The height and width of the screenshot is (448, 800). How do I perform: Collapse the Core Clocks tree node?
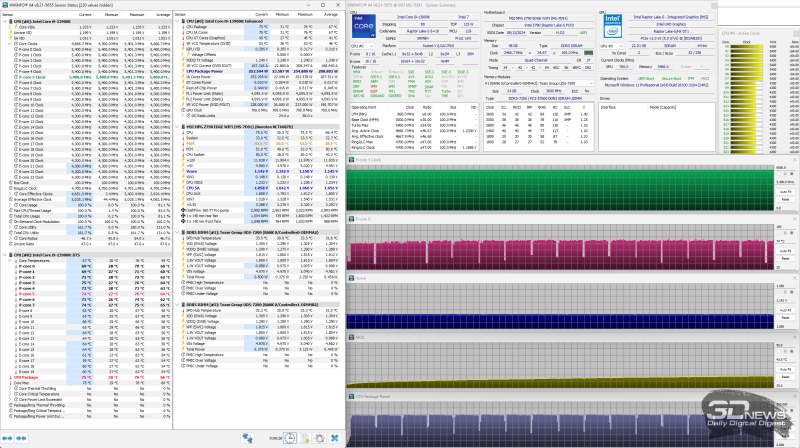click(10, 44)
